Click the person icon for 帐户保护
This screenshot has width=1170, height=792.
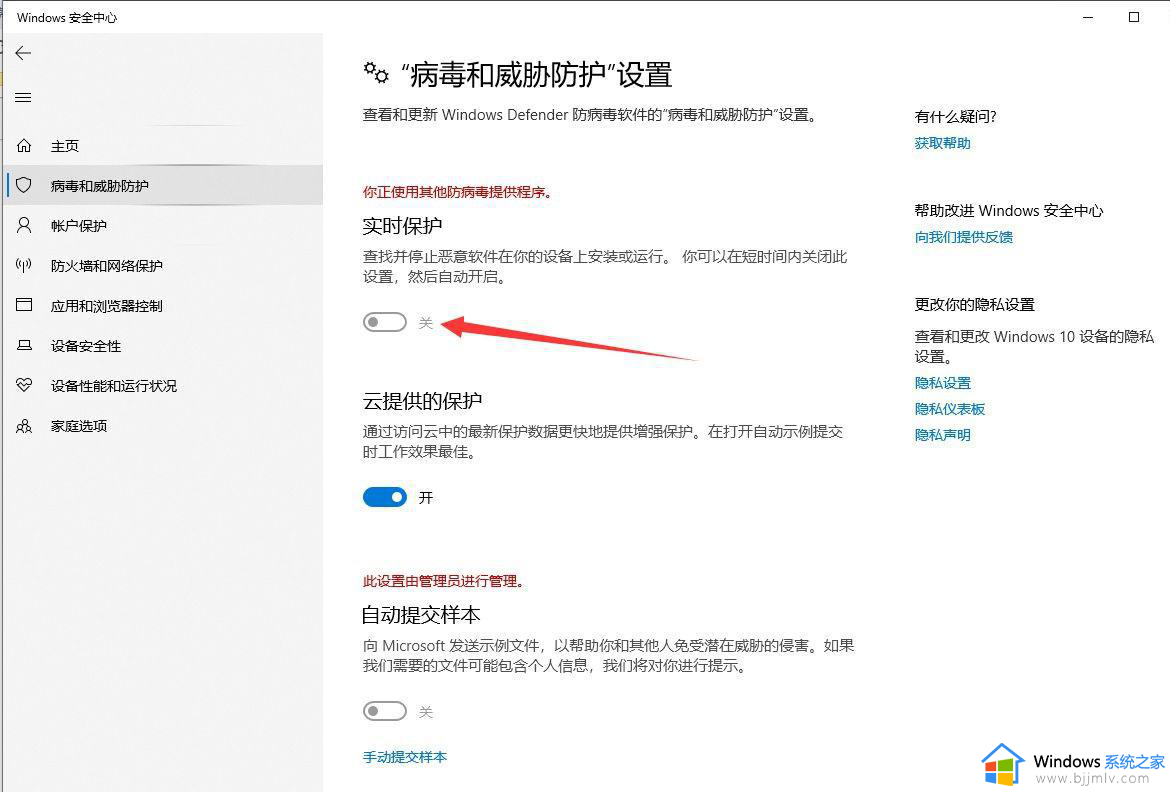[x=24, y=225]
